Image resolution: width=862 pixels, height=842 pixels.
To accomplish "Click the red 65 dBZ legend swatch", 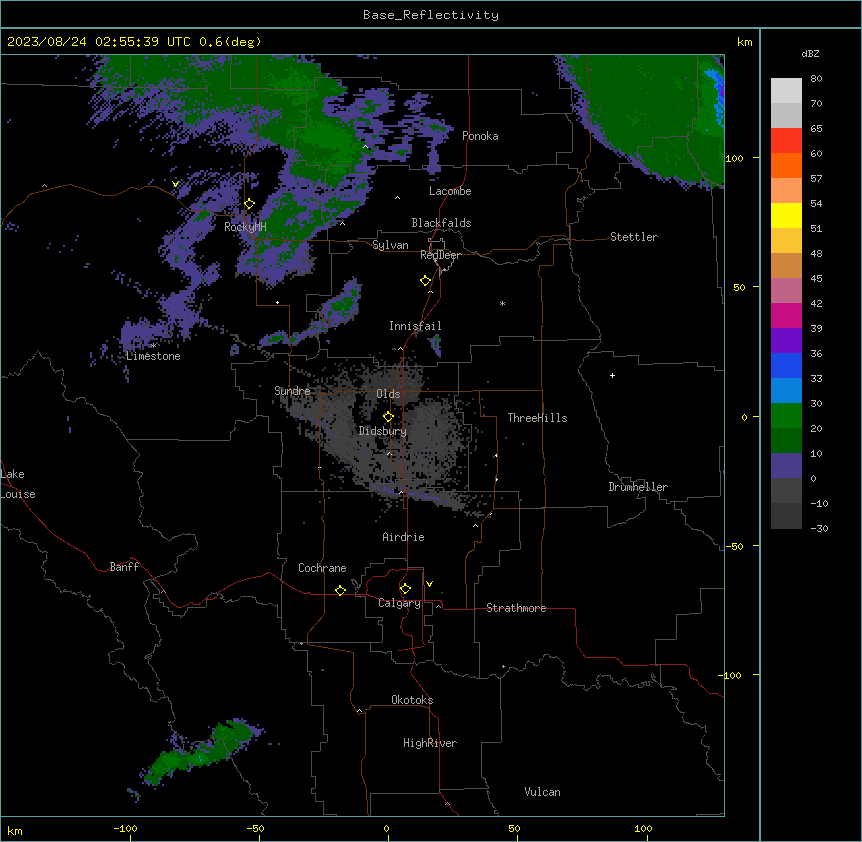I will (786, 141).
